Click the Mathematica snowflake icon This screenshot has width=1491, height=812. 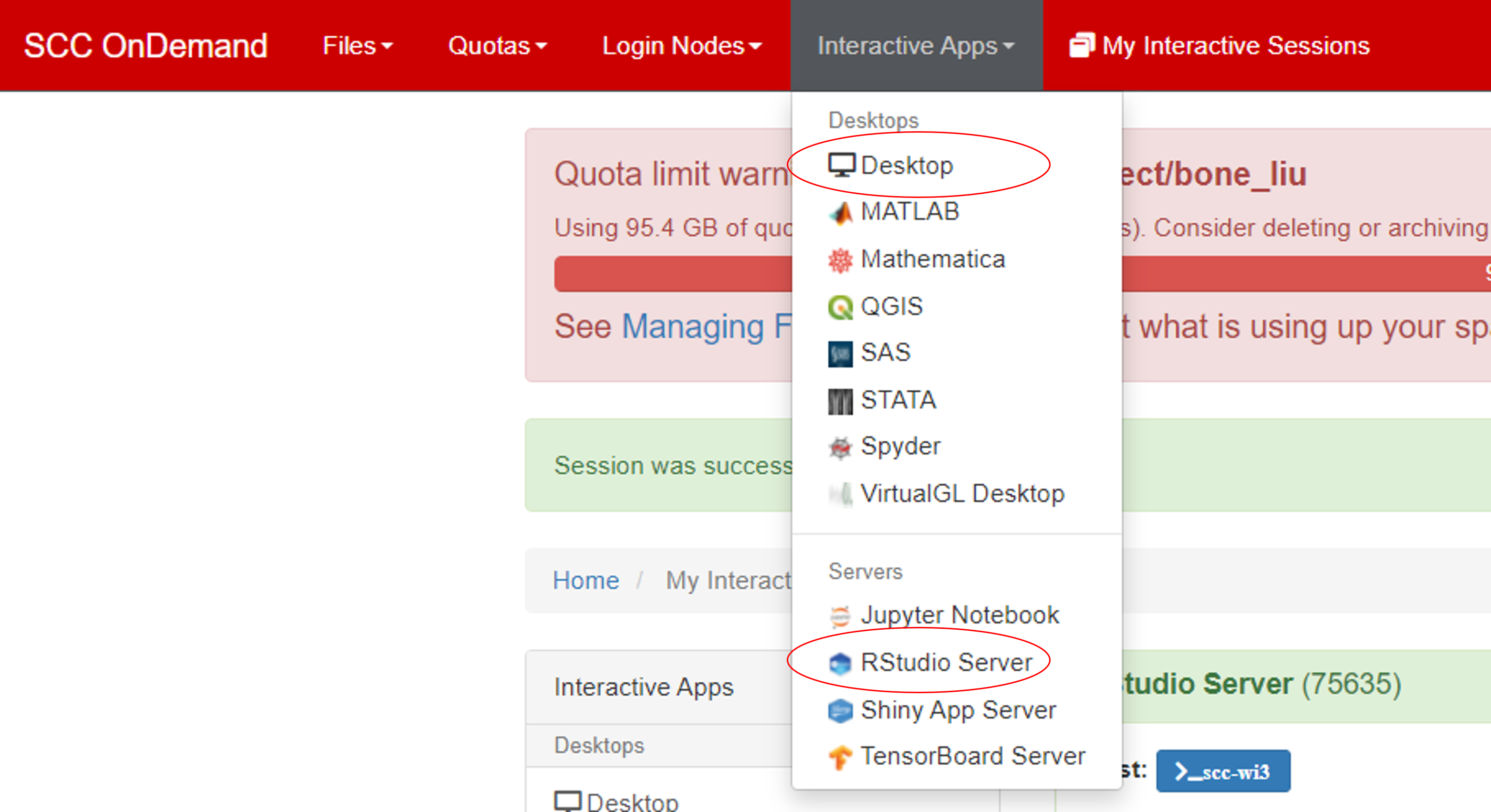(840, 260)
